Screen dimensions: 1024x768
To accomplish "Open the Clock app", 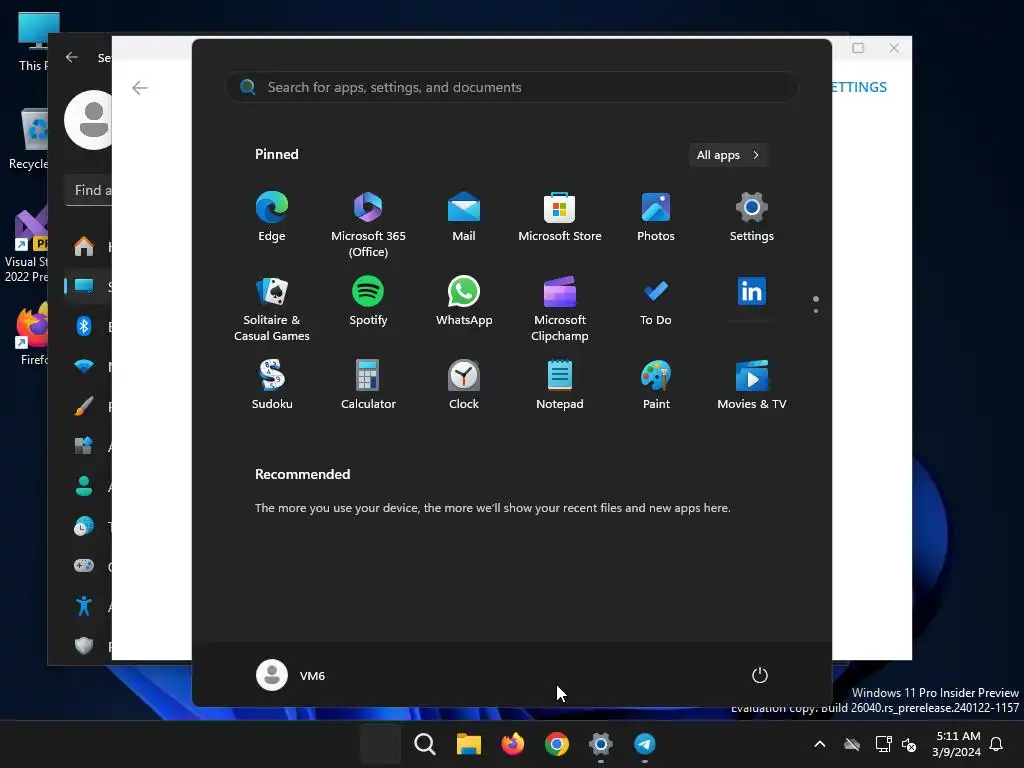I will tap(464, 385).
